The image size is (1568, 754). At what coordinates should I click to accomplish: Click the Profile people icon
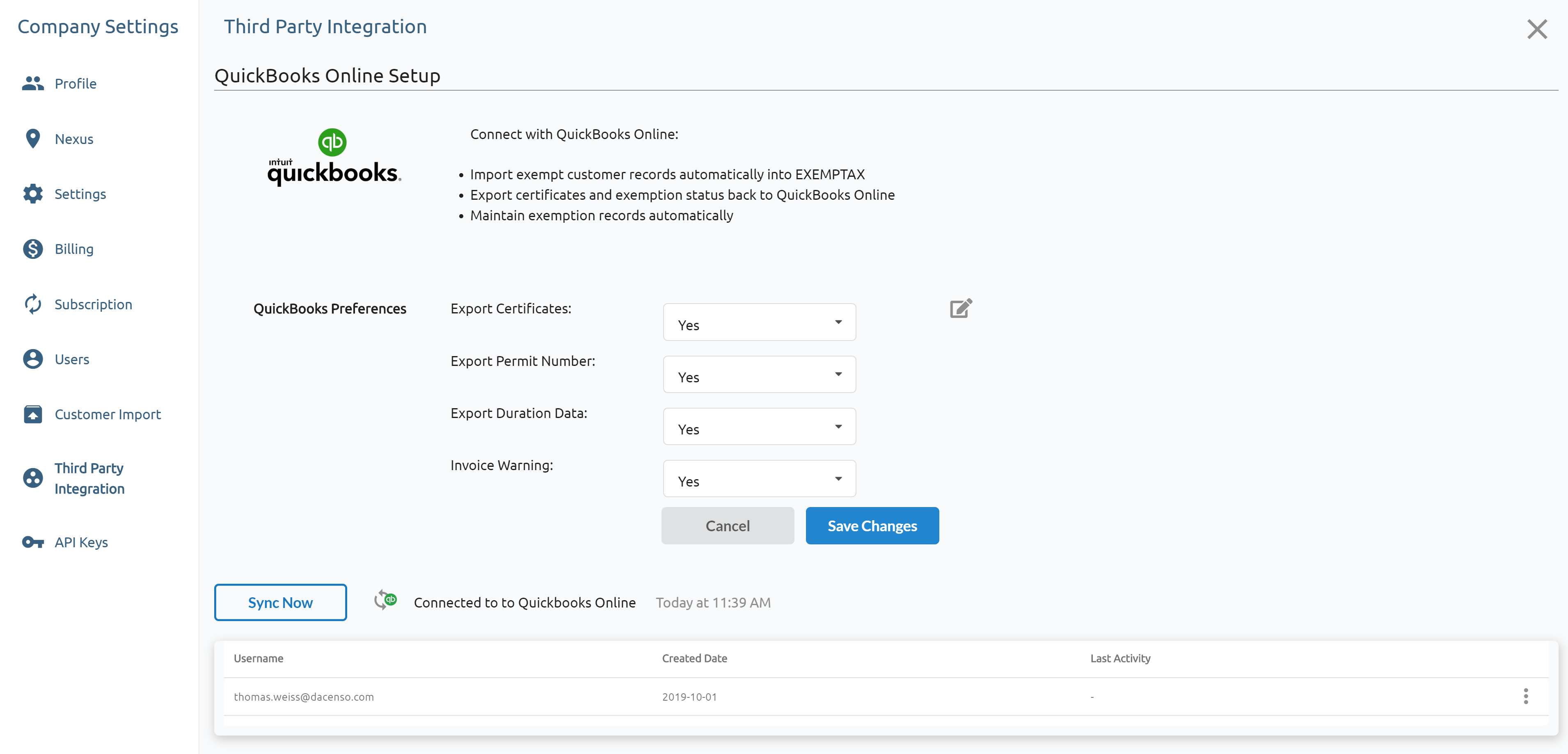tap(33, 83)
